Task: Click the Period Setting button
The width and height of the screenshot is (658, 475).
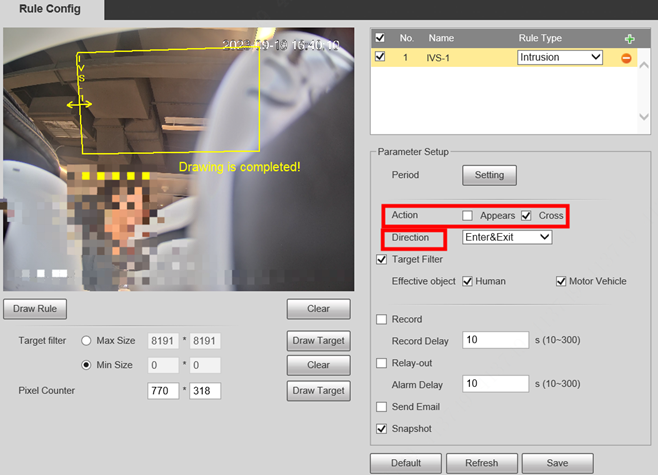Action: 489,175
